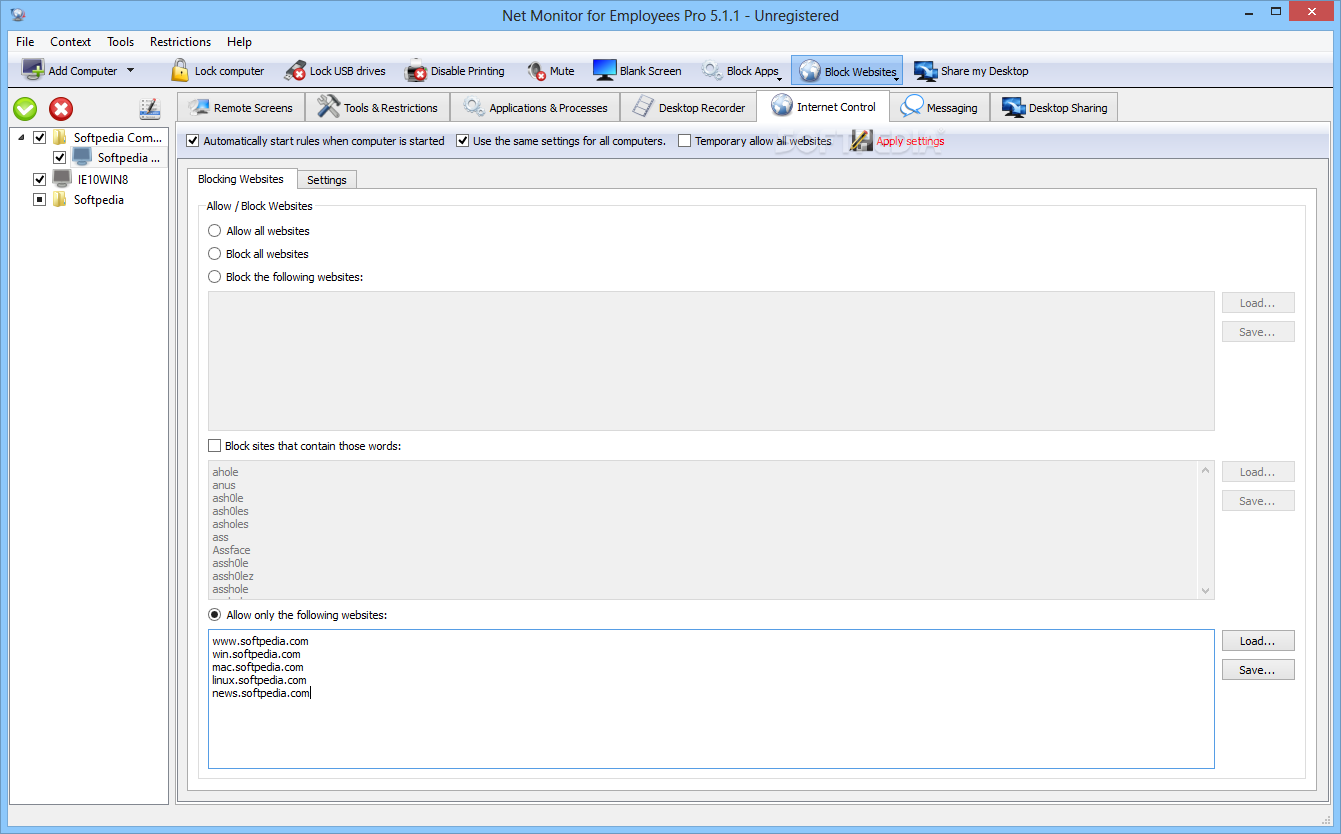Open the File menu
1341x834 pixels.
tap(25, 42)
